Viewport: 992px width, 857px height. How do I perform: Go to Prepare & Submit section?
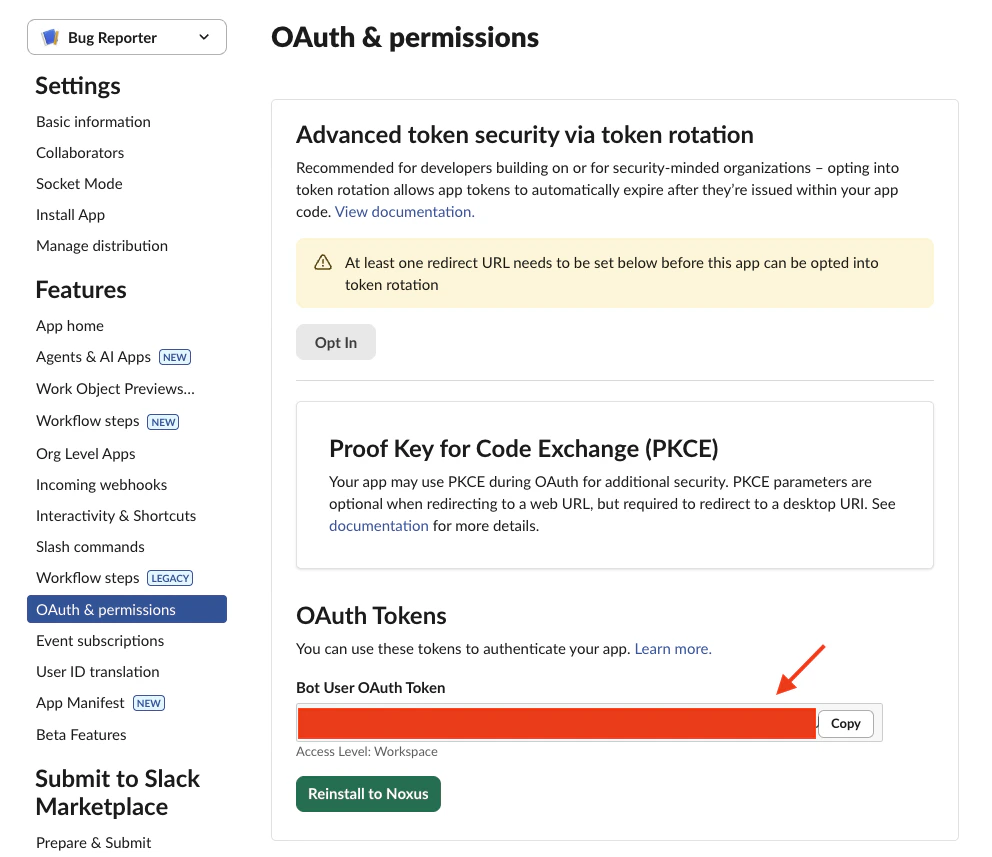pos(93,843)
